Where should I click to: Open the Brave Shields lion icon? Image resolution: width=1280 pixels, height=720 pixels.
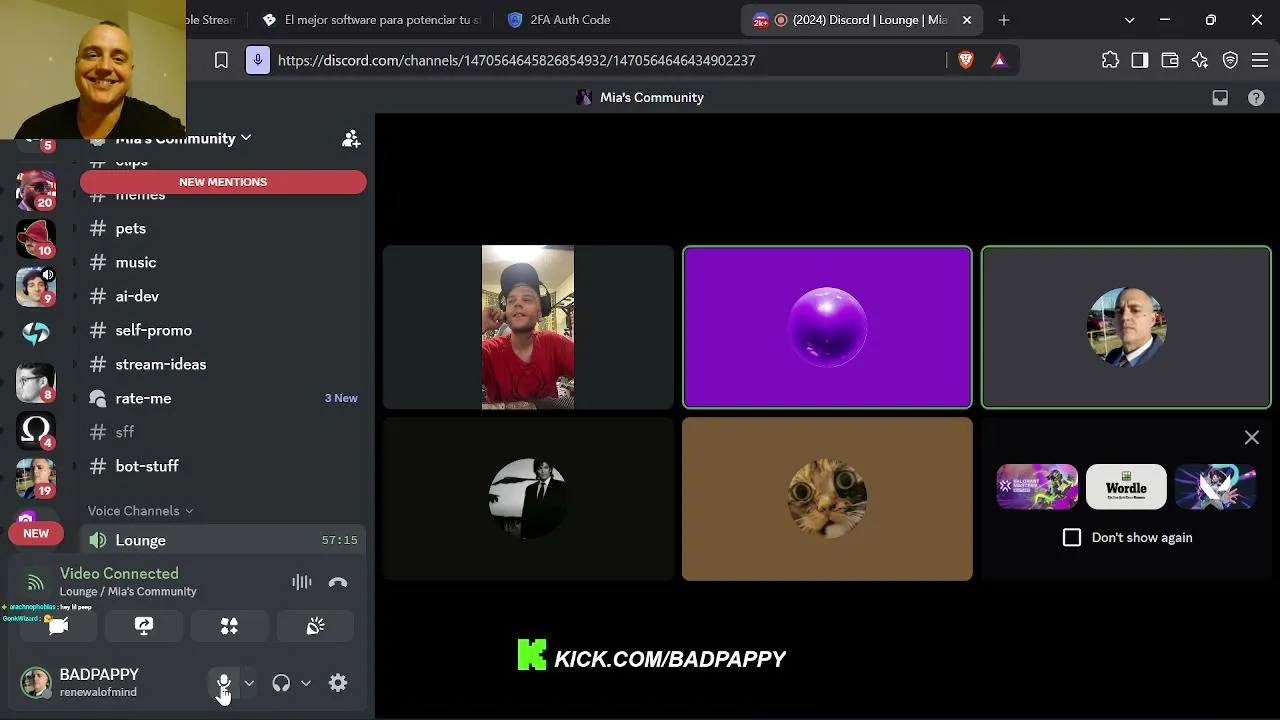(966, 60)
